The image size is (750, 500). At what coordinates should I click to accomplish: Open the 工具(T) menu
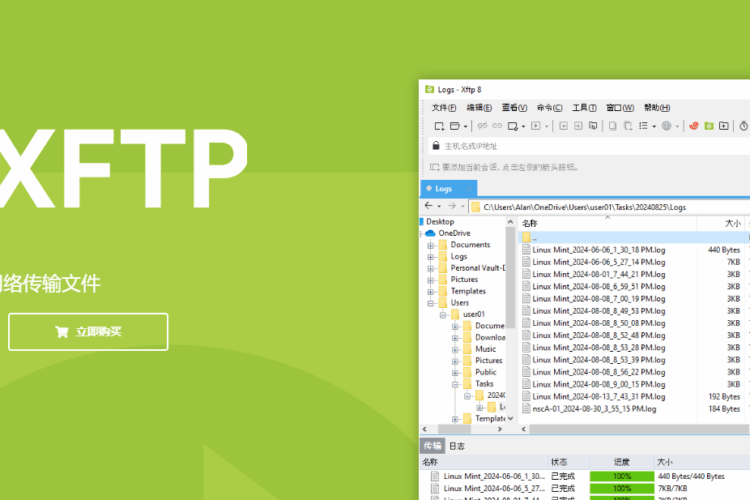coord(585,108)
